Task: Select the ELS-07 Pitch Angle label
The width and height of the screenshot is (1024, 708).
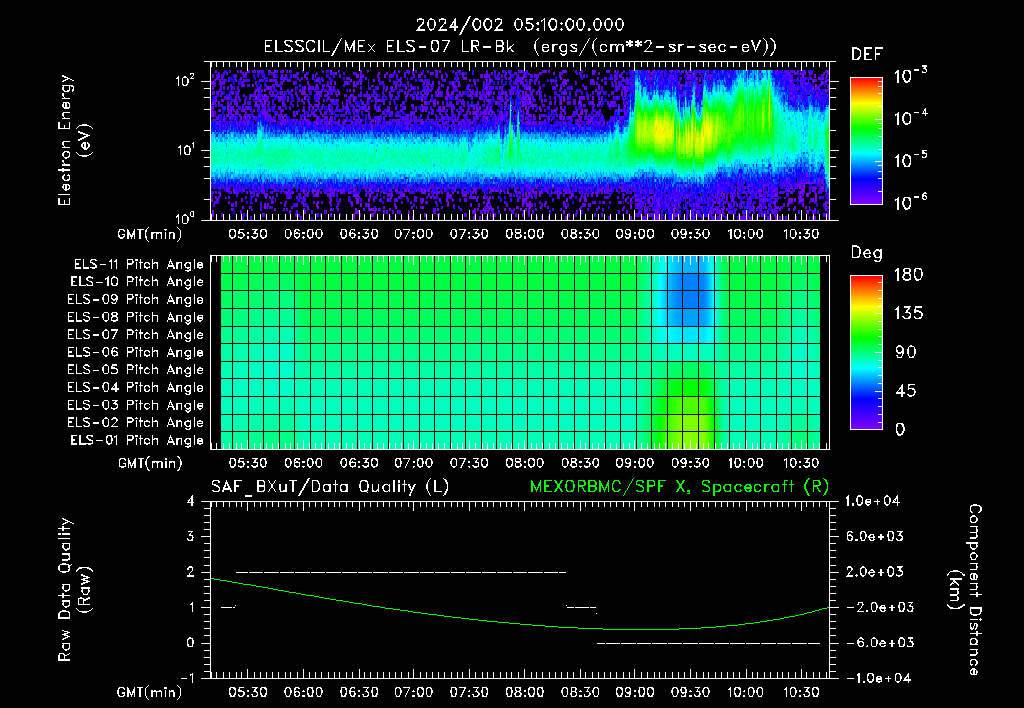Action: [x=136, y=335]
